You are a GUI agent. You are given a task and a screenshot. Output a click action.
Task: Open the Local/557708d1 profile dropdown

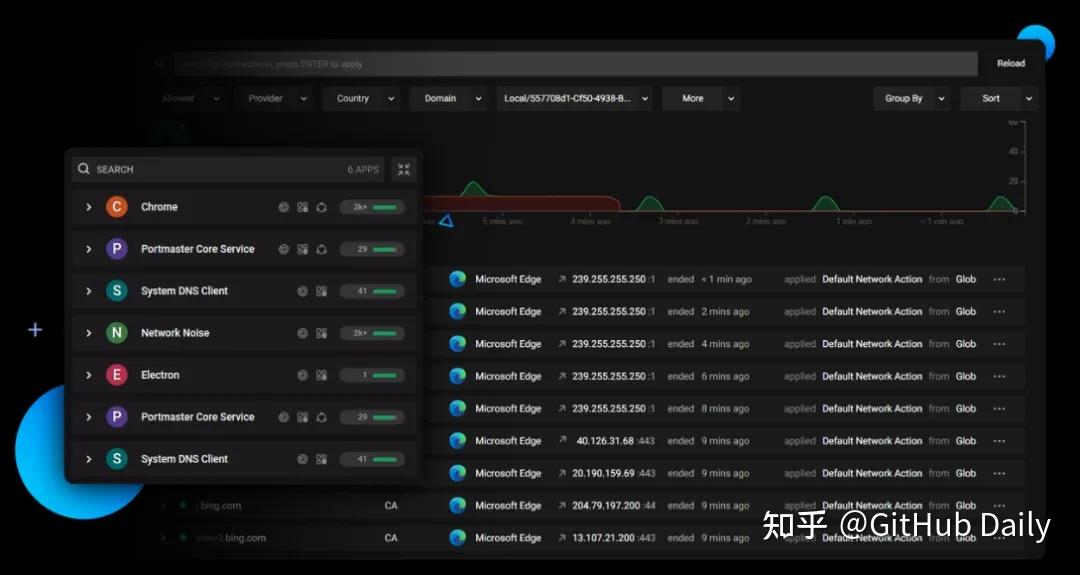(574, 98)
